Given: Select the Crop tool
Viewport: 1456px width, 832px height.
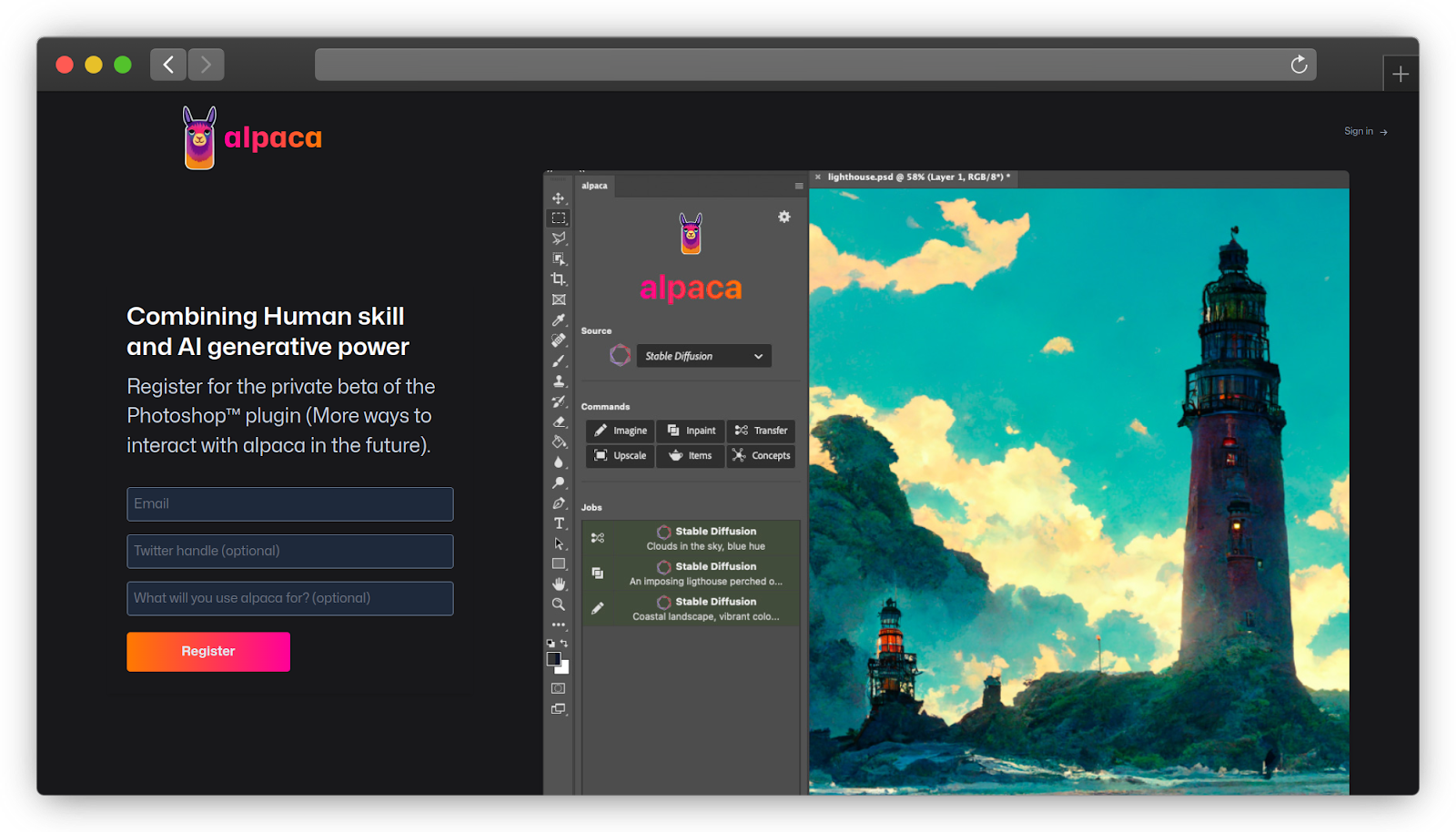Looking at the screenshot, I should (558, 279).
